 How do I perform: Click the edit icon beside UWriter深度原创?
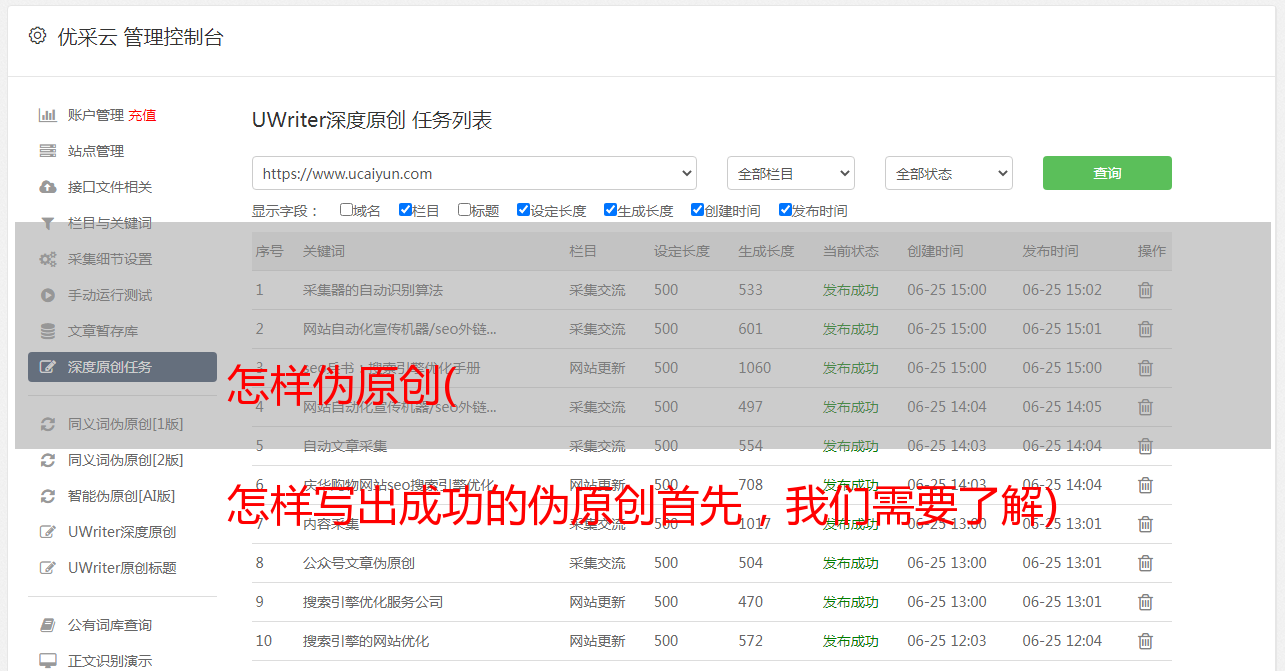pos(47,532)
